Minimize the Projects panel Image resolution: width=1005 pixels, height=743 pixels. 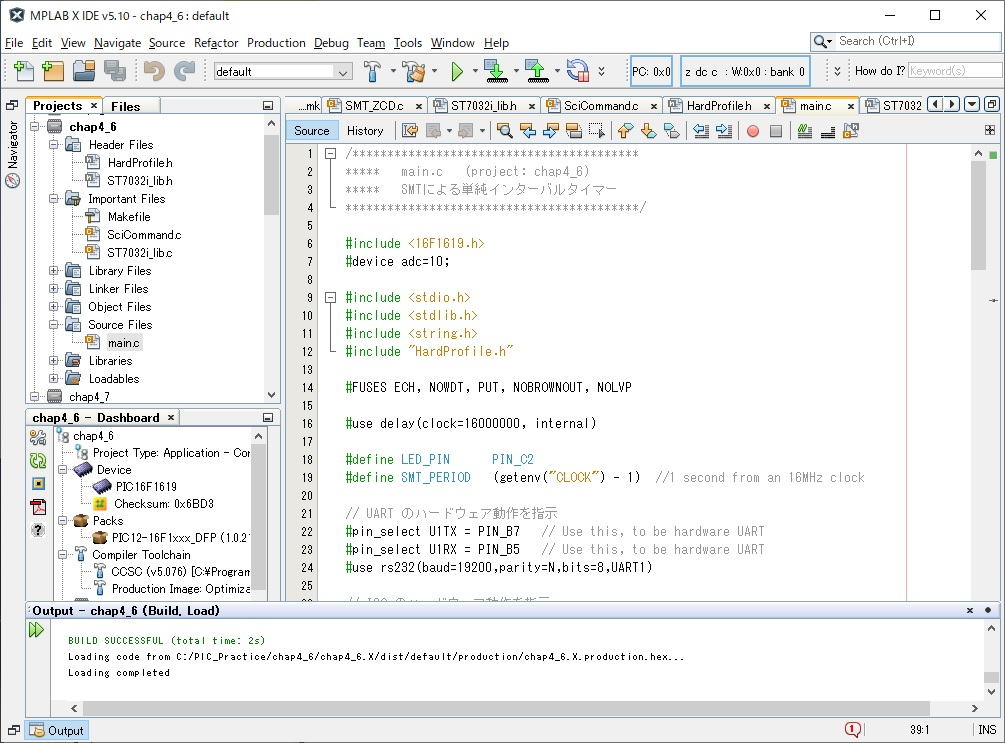[268, 106]
